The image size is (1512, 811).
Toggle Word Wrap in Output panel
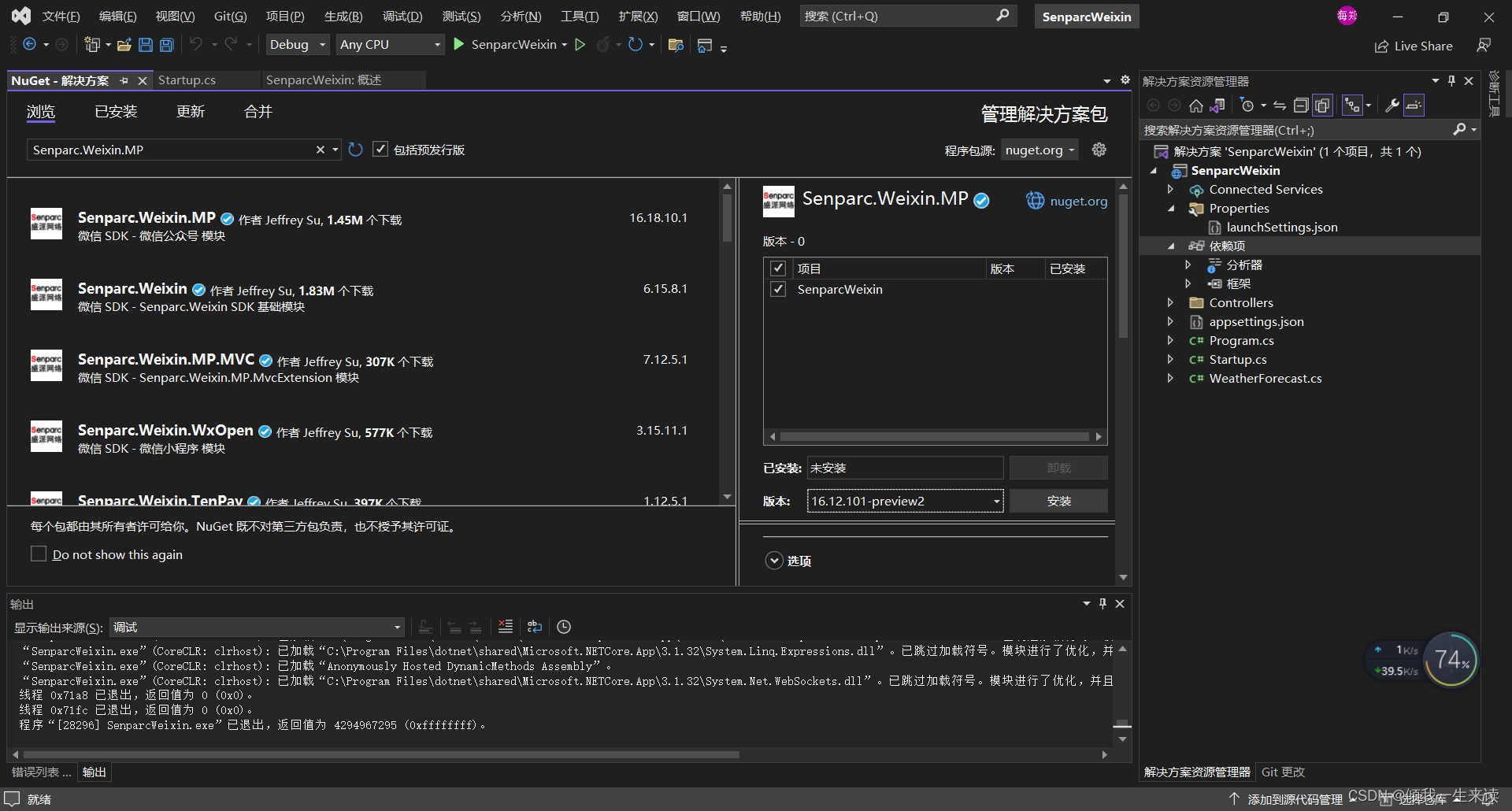pyautogui.click(x=535, y=627)
